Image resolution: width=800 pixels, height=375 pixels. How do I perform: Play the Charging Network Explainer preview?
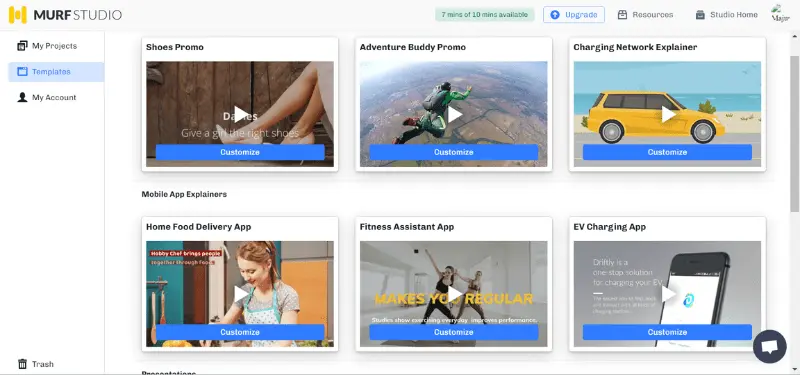pos(668,114)
